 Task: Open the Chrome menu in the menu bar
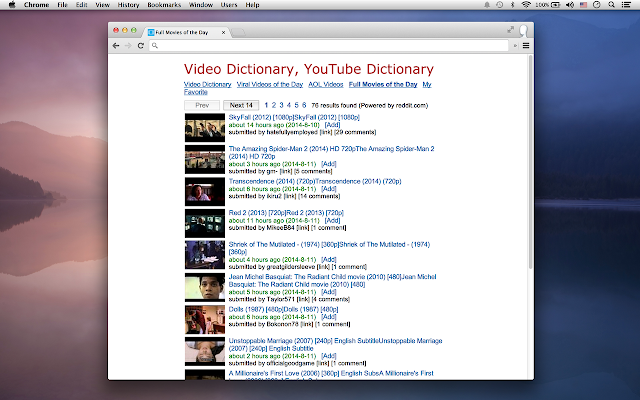[x=36, y=5]
